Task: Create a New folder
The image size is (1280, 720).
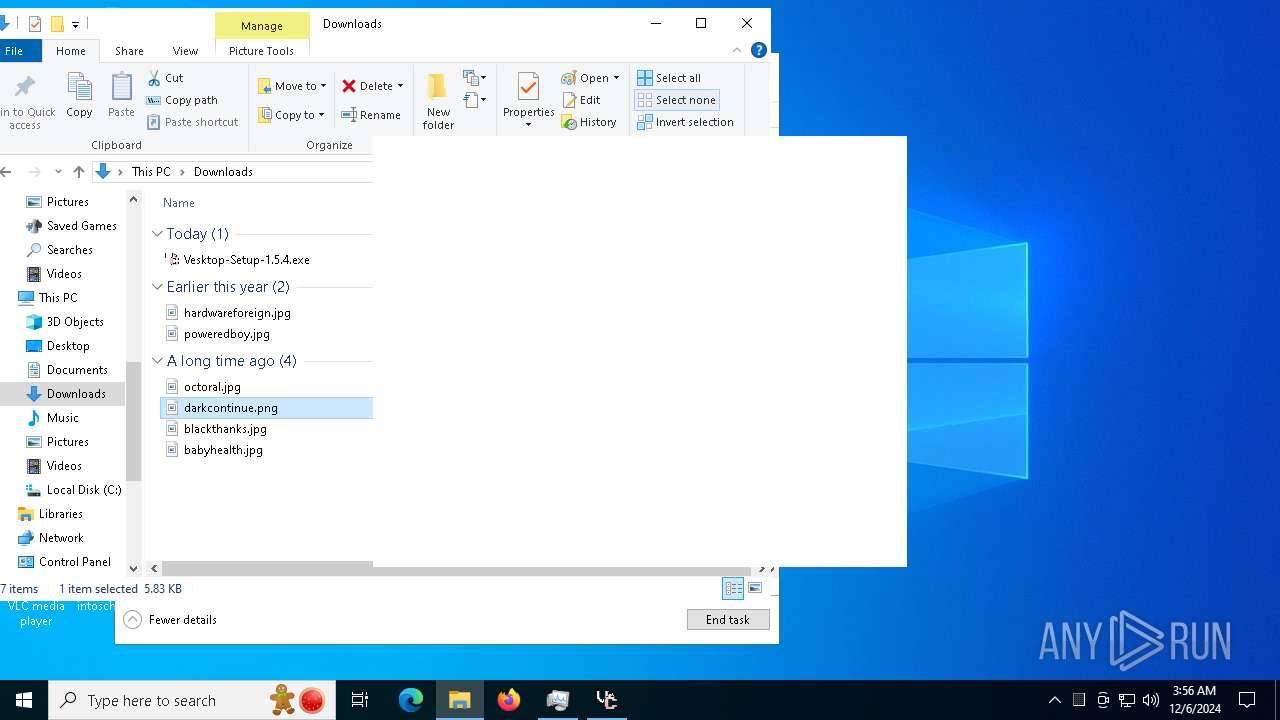Action: (x=438, y=101)
